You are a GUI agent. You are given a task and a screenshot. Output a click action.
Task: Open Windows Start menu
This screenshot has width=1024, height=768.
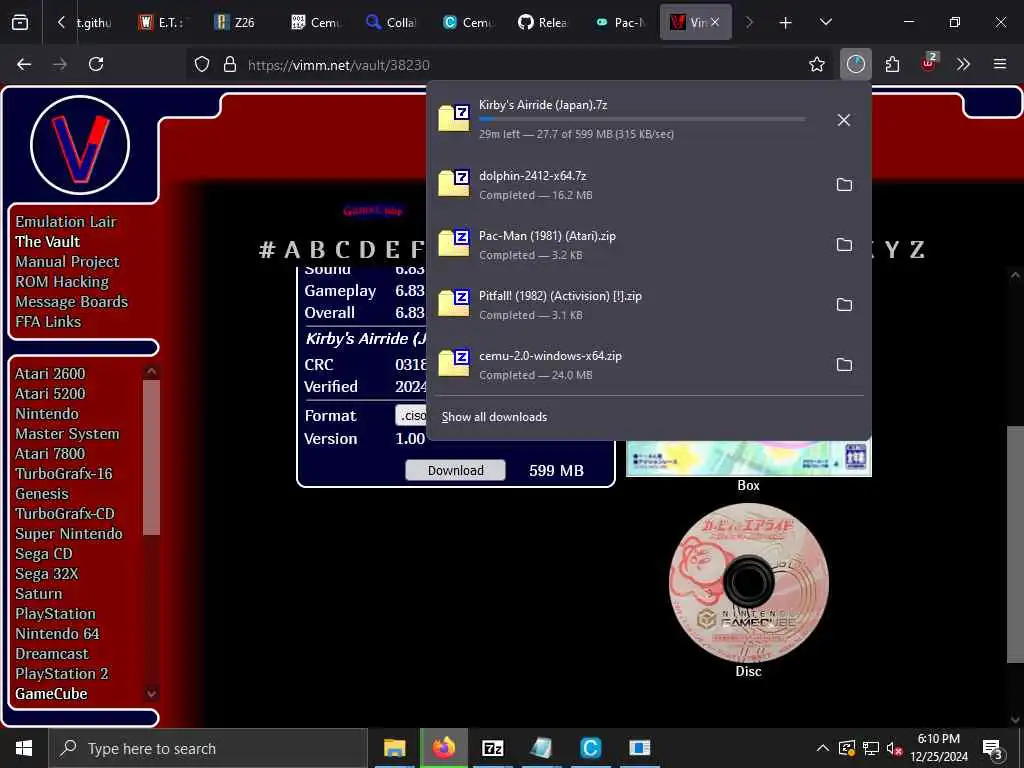[x=24, y=748]
